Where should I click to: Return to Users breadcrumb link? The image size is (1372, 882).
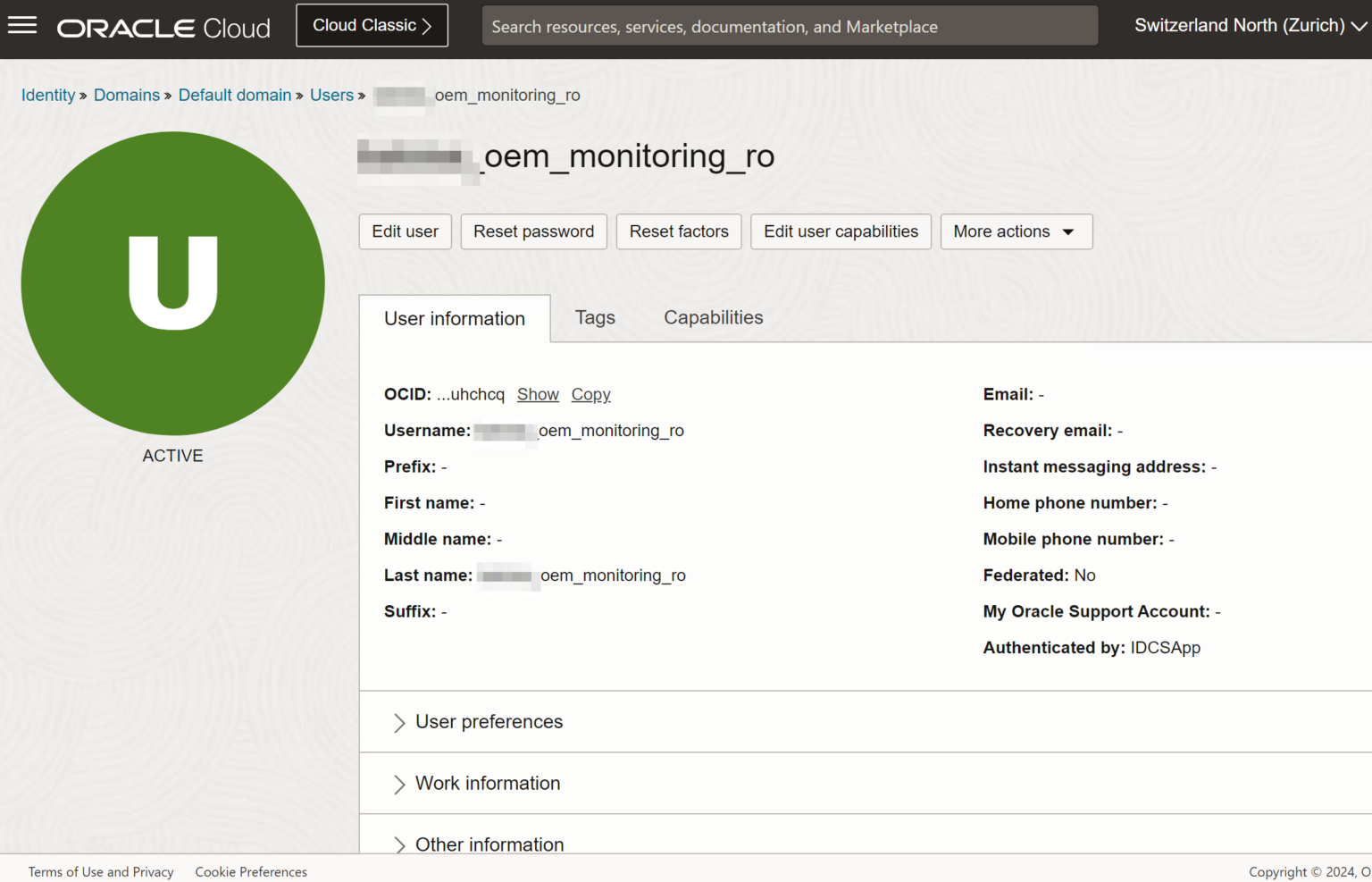click(331, 96)
